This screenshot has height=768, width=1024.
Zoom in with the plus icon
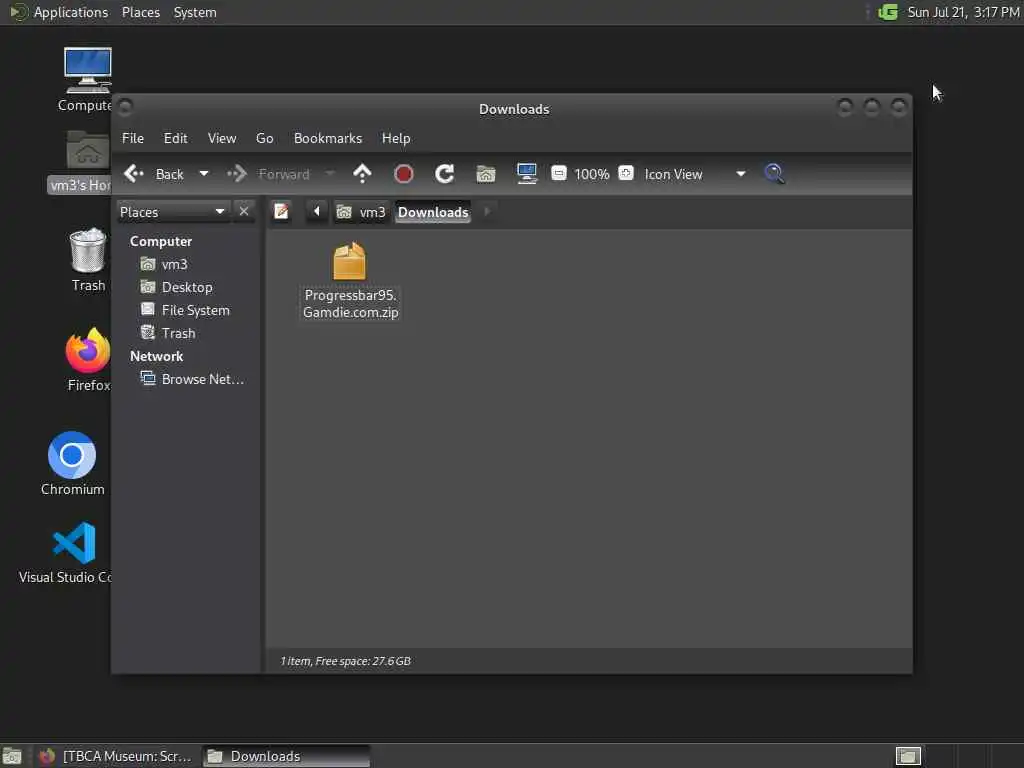[626, 173]
